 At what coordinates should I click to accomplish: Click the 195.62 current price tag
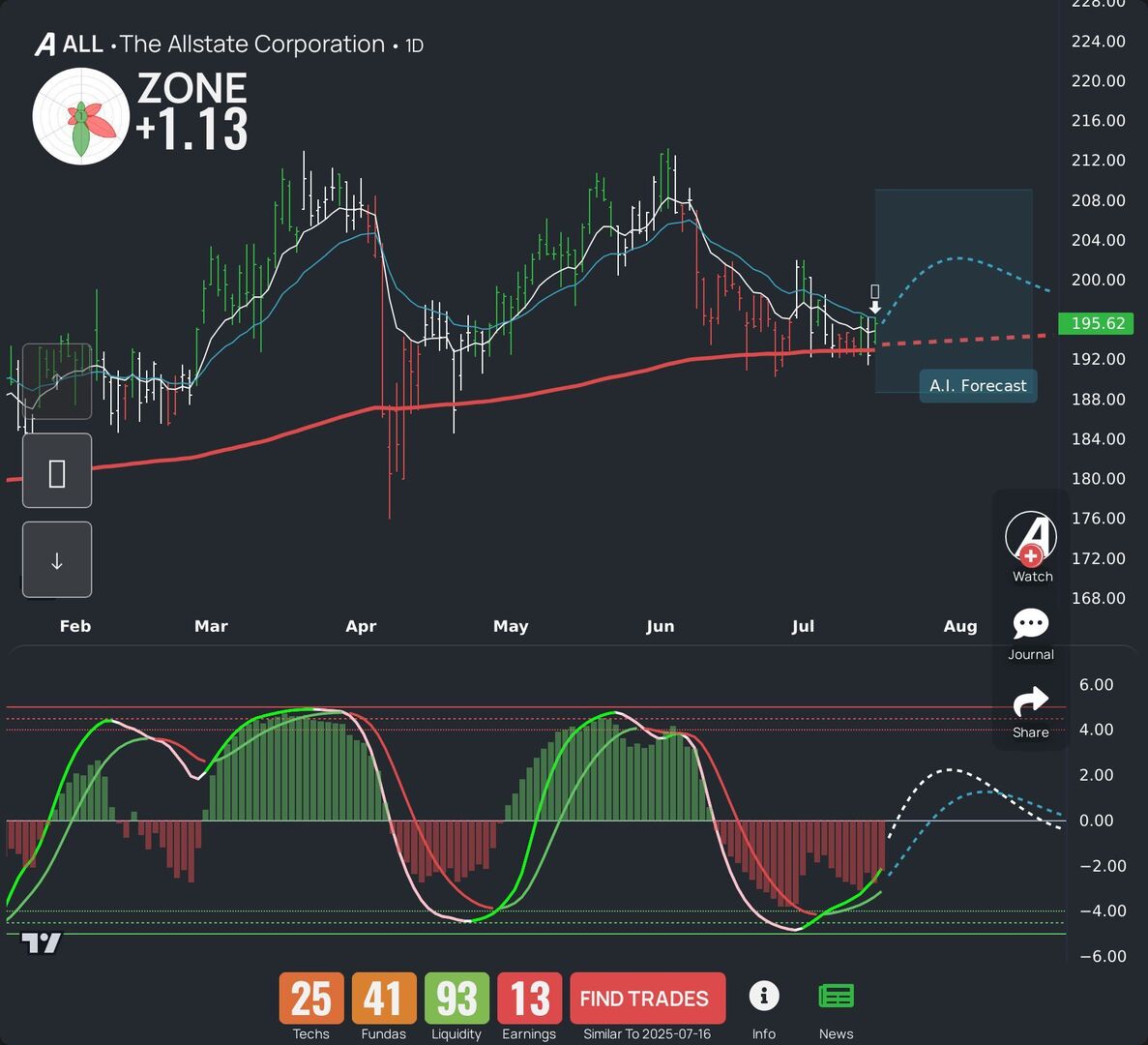pyautogui.click(x=1096, y=323)
